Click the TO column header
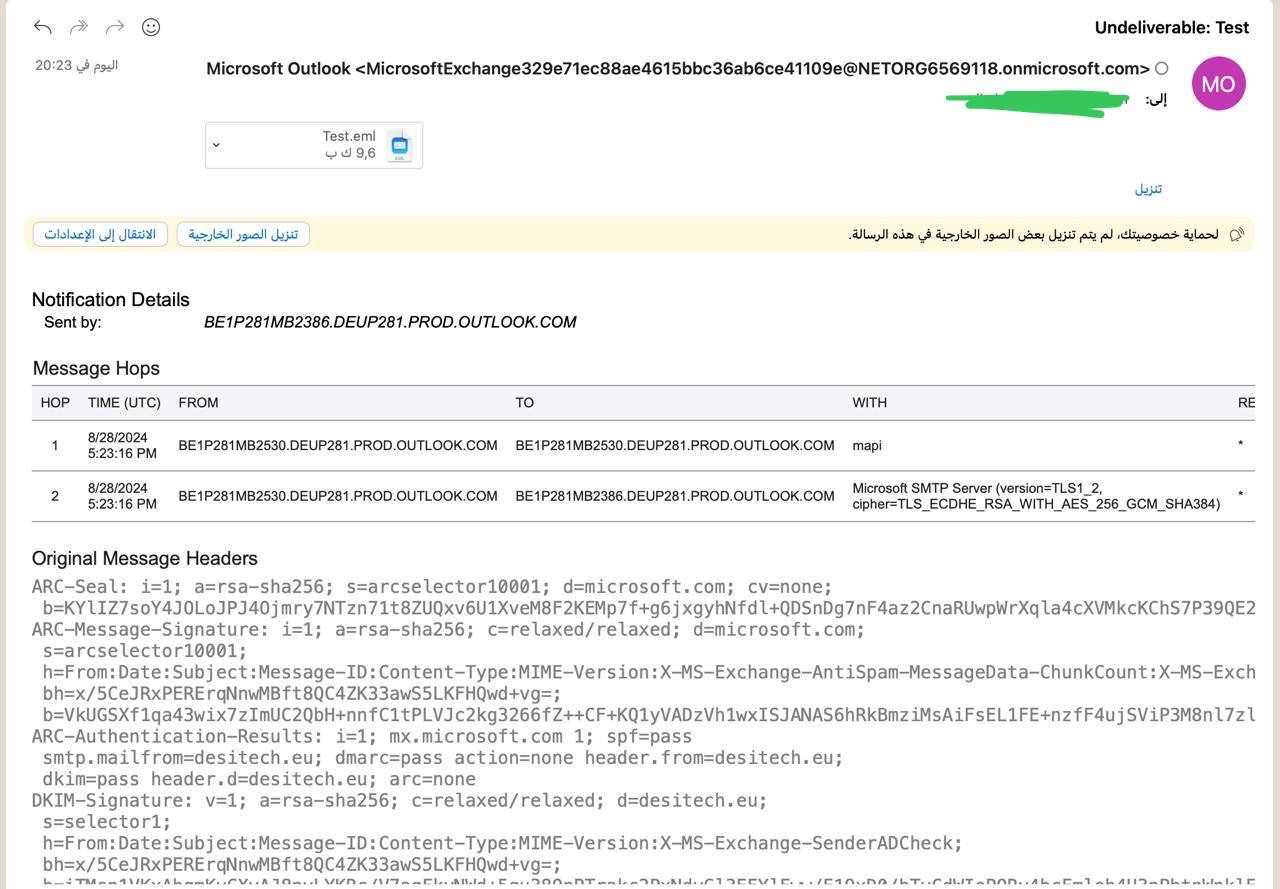Image resolution: width=1280 pixels, height=889 pixels. [525, 402]
